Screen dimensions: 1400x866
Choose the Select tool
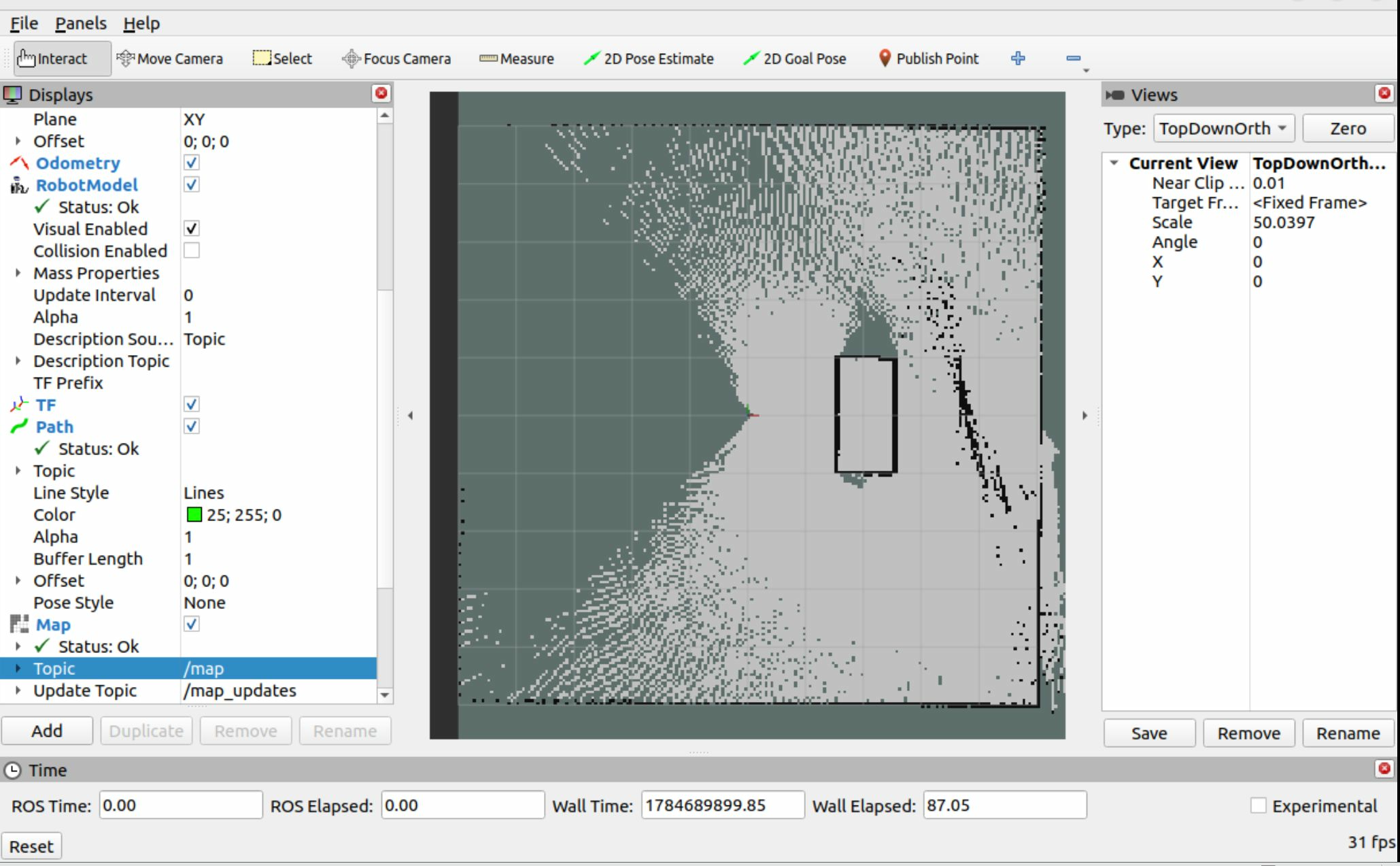[282, 59]
